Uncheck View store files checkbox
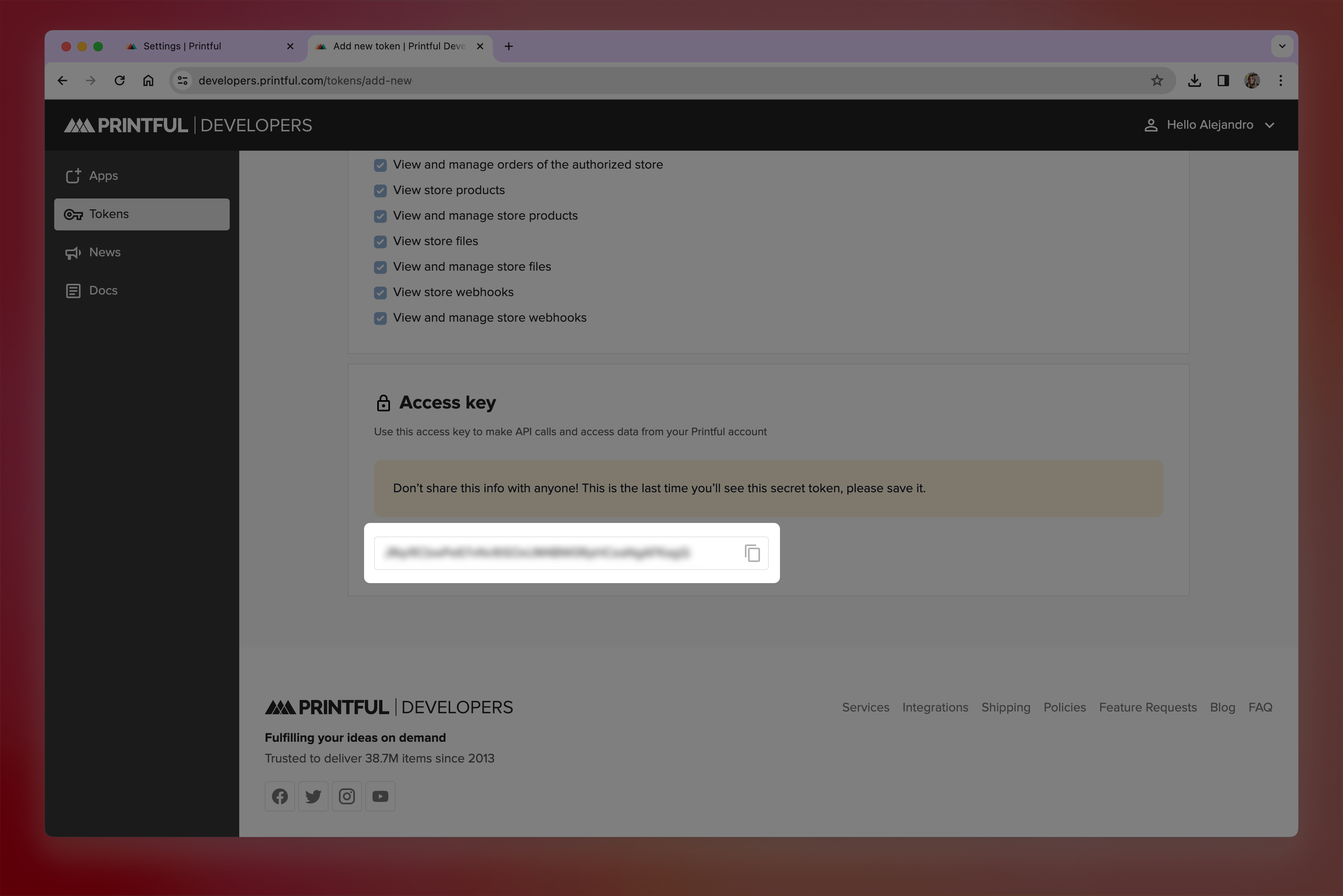 pos(380,242)
